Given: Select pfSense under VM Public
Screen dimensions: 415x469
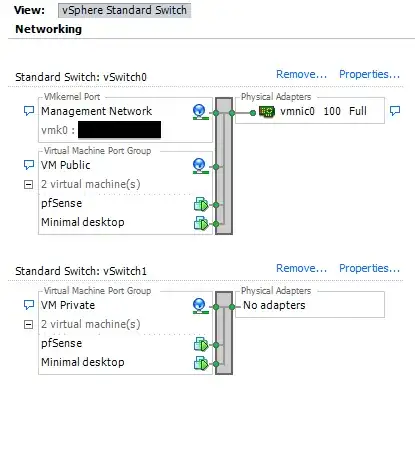Looking at the screenshot, I should (x=61, y=203).
